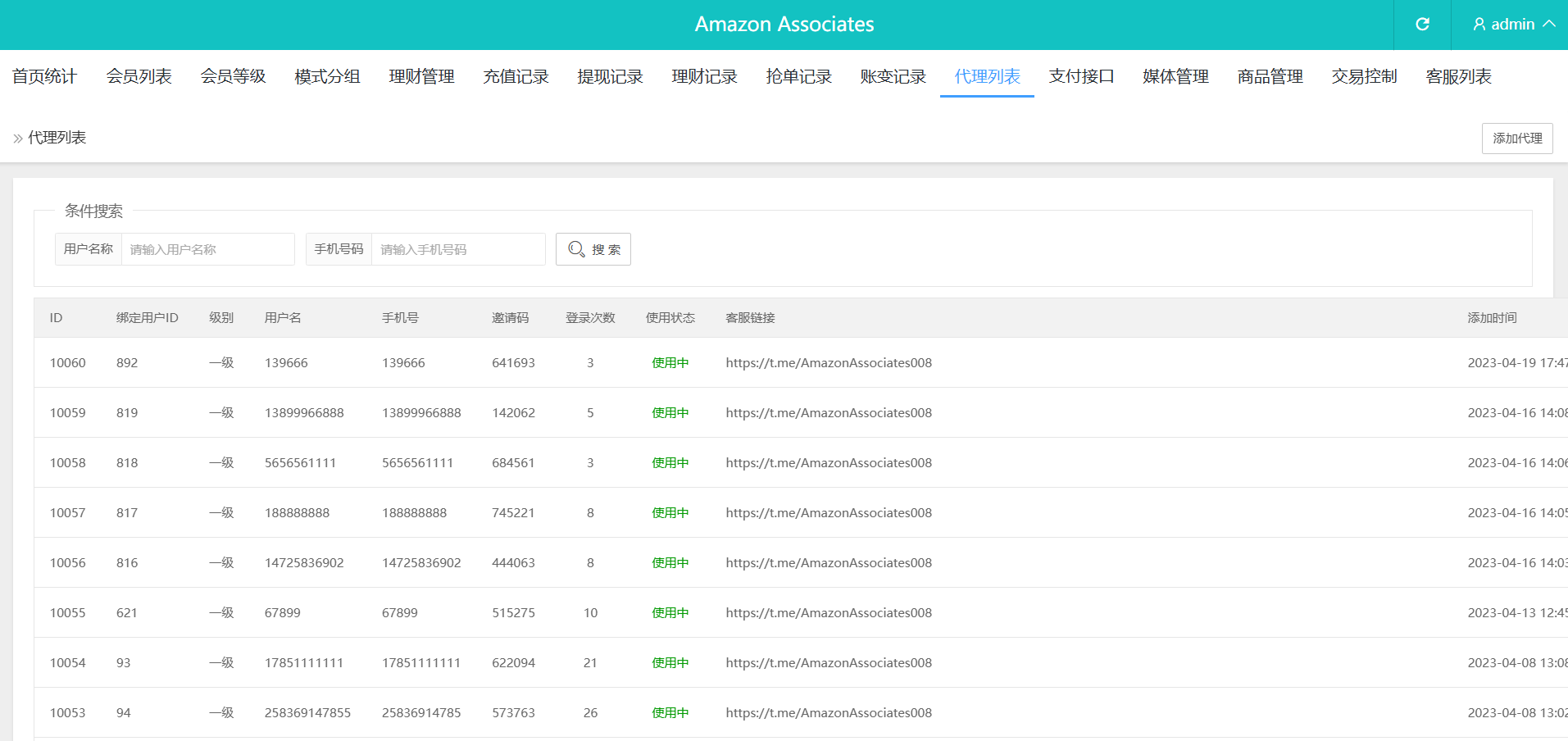Click invite code 515275
Screen dimensions: 1568x741
point(513,612)
